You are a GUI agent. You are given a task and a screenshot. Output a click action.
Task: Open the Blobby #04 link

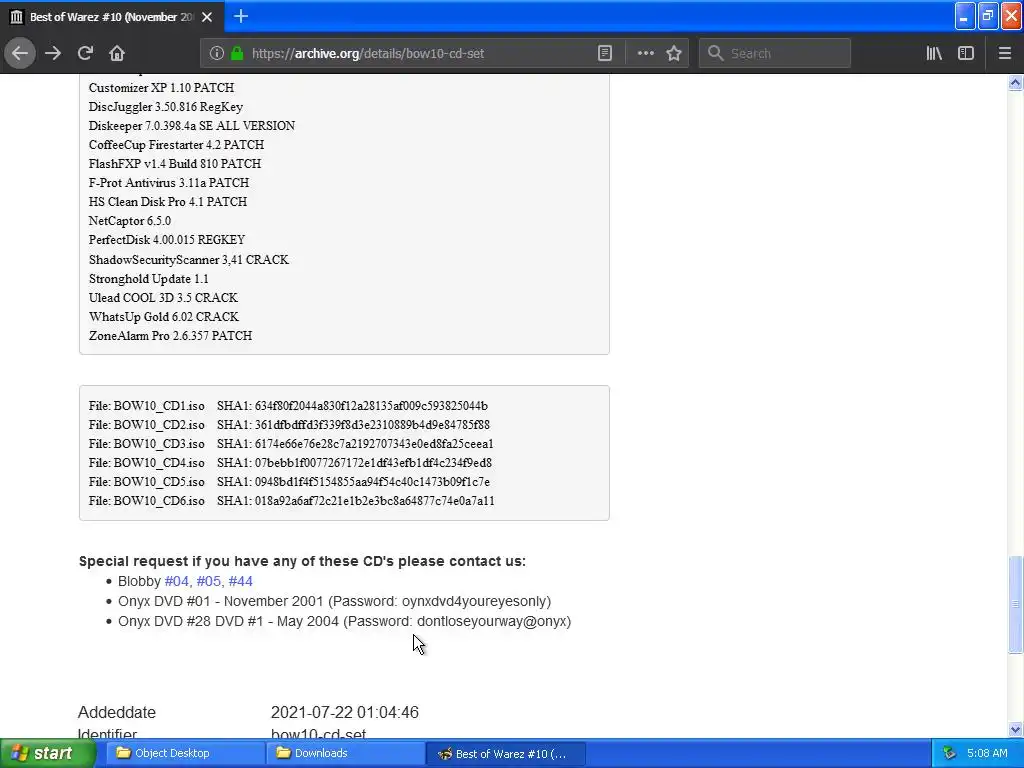pos(178,581)
